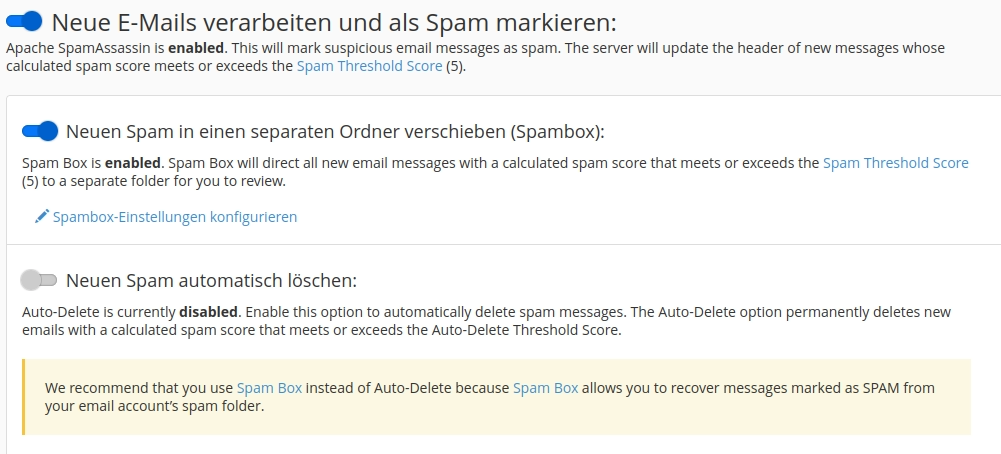Click heading 'Neue E-Mails verarbeiten und als Spam markieren'

334,22
